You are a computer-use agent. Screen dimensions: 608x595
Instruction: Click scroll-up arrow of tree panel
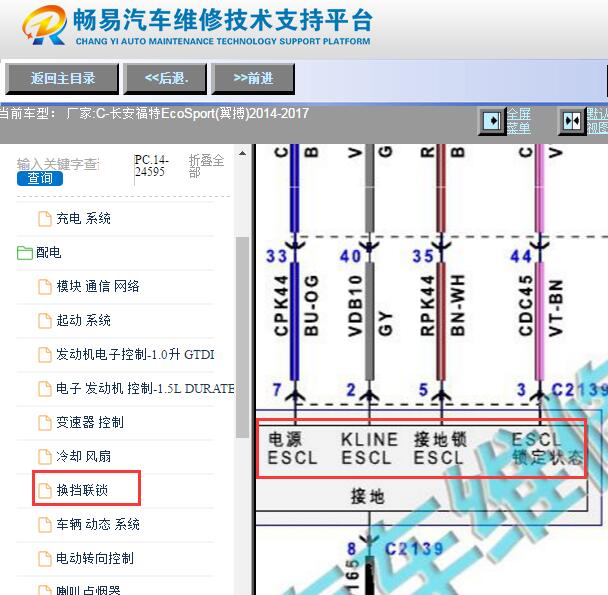click(x=243, y=154)
